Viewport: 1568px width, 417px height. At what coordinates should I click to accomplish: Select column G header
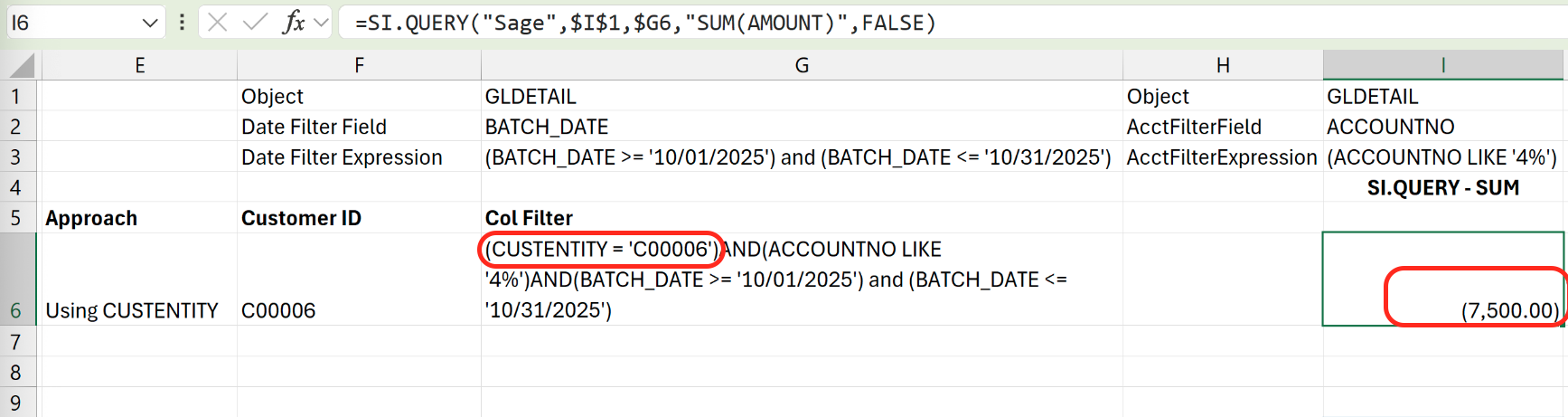tap(801, 65)
